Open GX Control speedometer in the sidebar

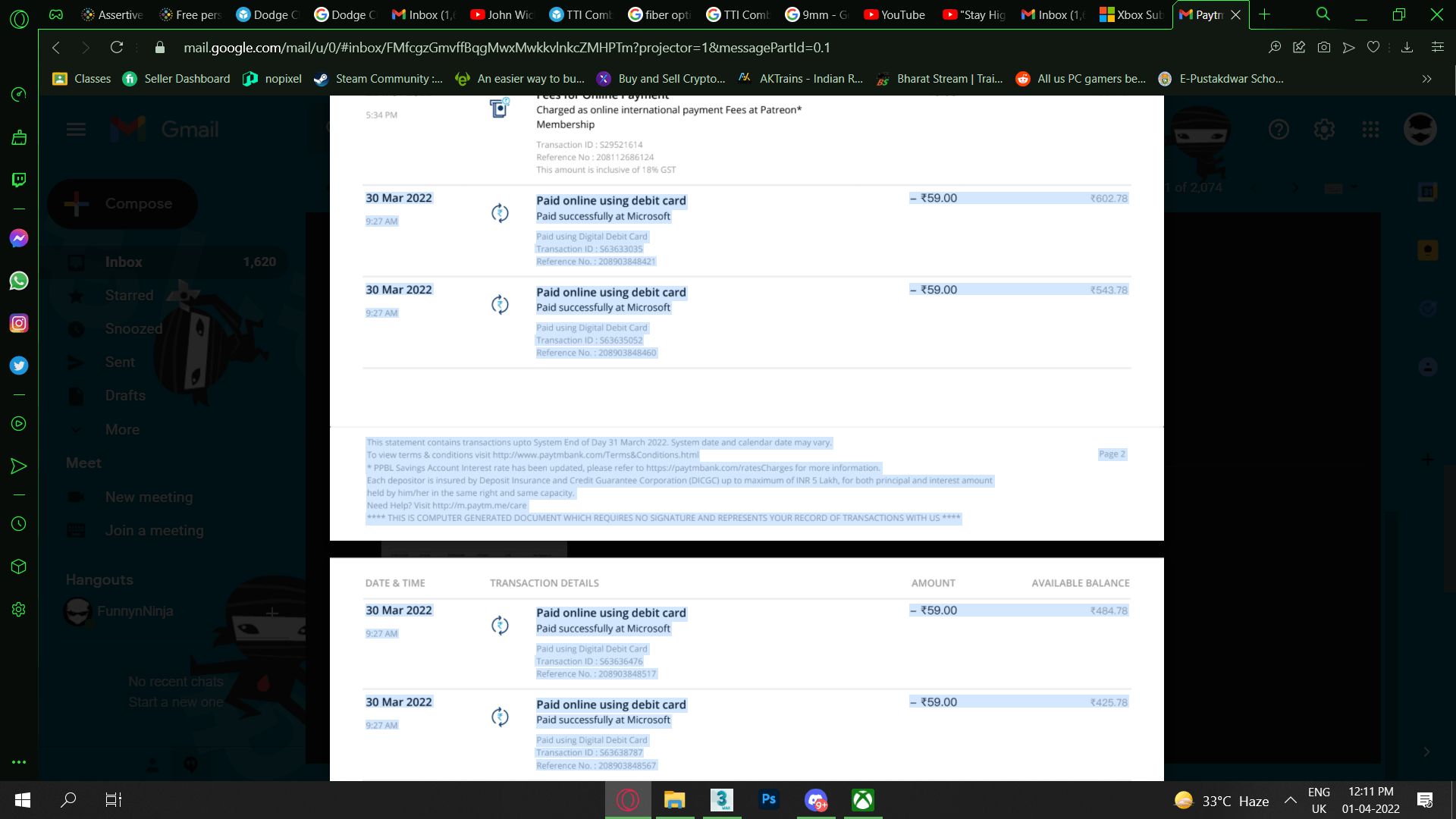(19, 94)
